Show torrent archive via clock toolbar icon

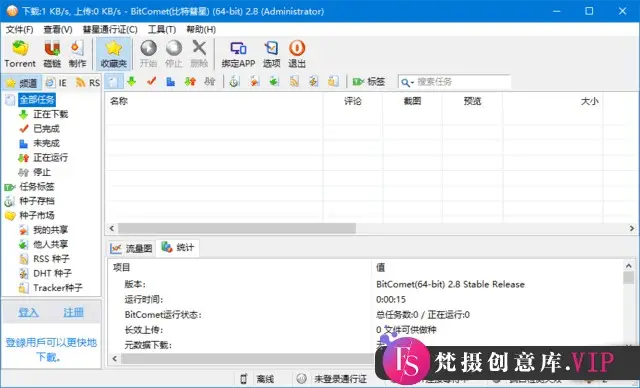234,82
